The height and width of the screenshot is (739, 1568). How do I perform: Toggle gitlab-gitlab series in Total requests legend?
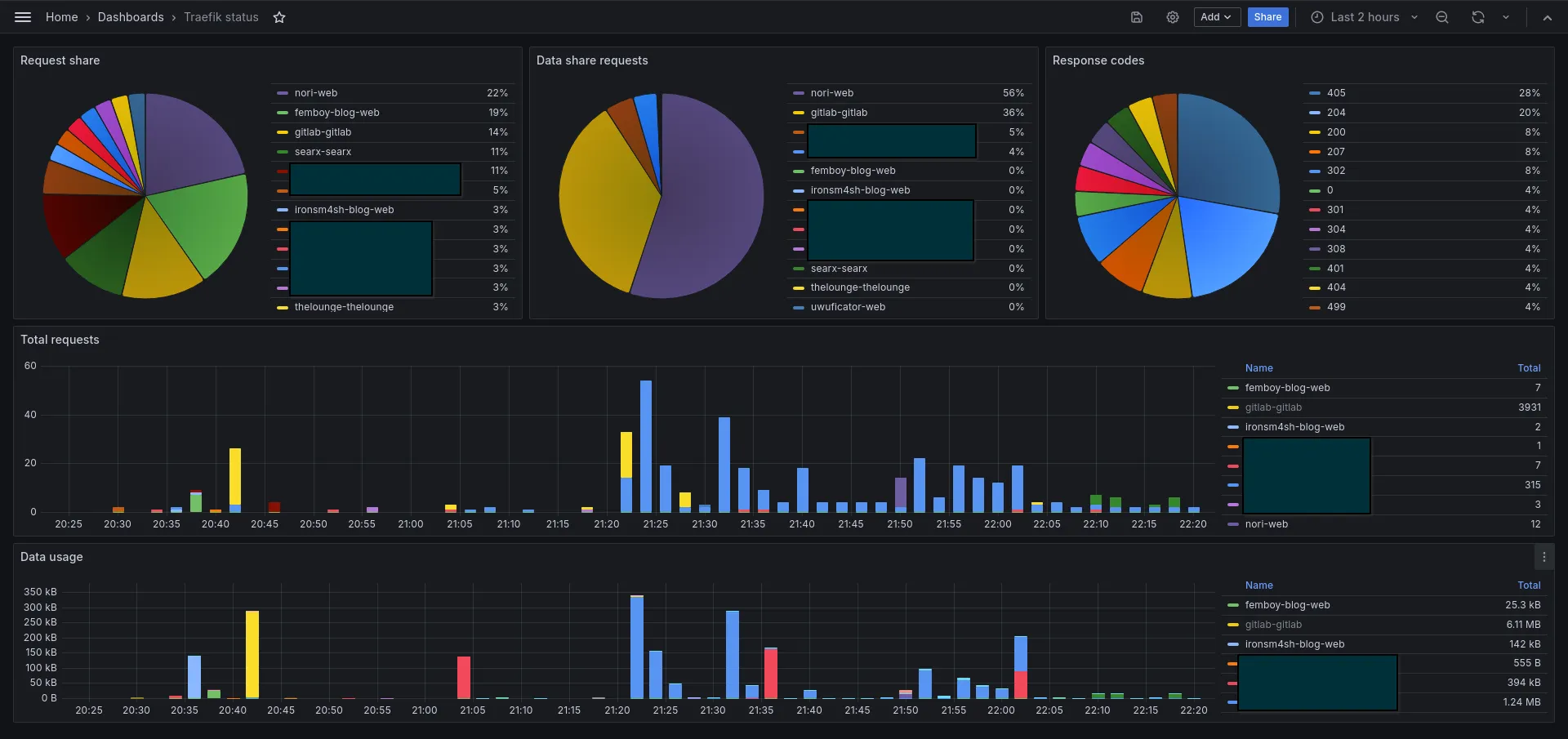[1273, 407]
